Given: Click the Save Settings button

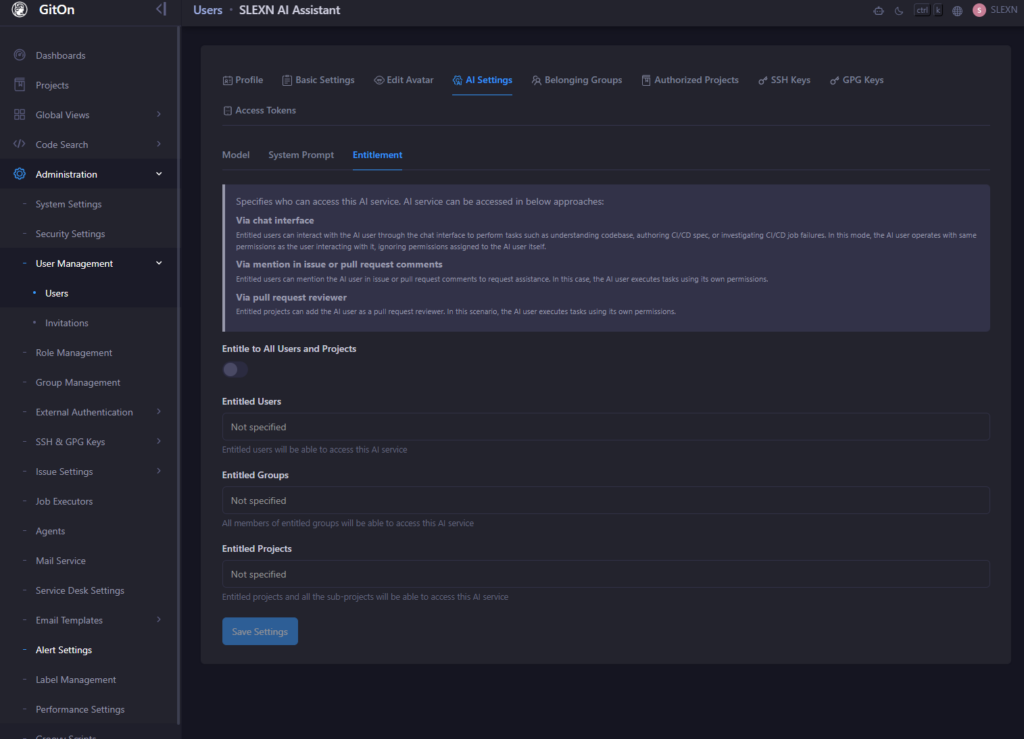Looking at the screenshot, I should pyautogui.click(x=259, y=632).
